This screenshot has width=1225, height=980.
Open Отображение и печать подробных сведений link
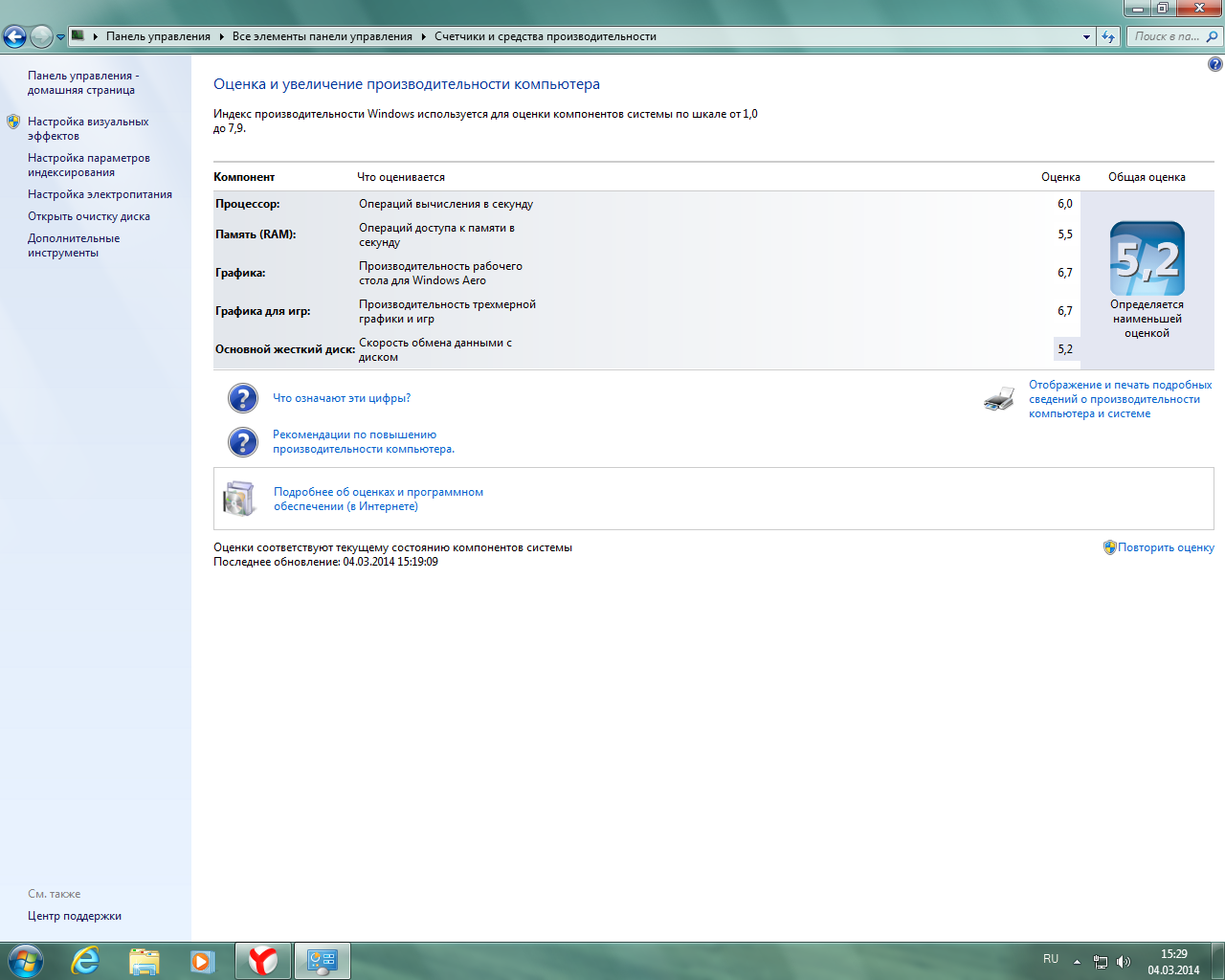pos(1121,399)
